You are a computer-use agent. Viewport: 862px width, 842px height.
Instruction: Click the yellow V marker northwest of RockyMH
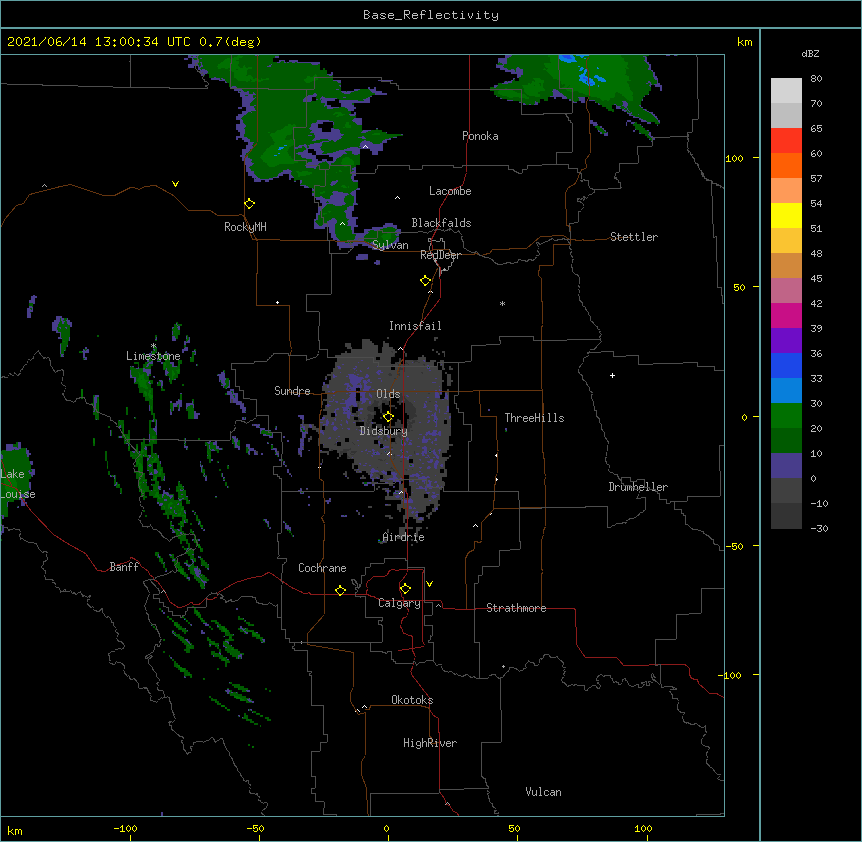pos(175,184)
